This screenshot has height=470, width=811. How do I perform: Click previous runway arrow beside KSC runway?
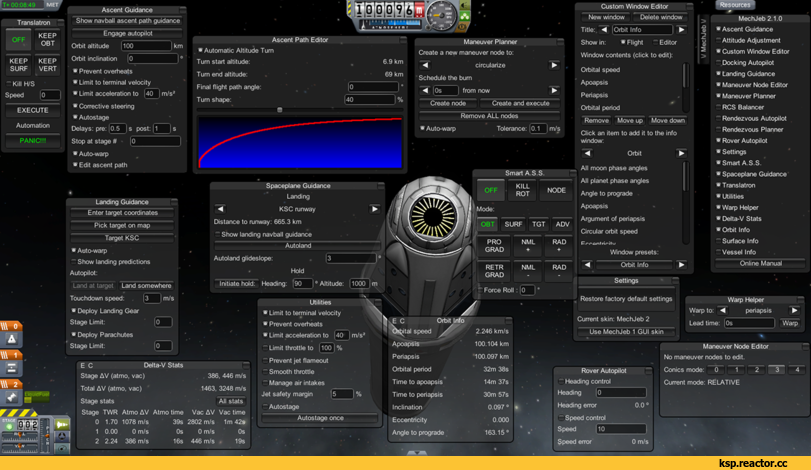220,209
